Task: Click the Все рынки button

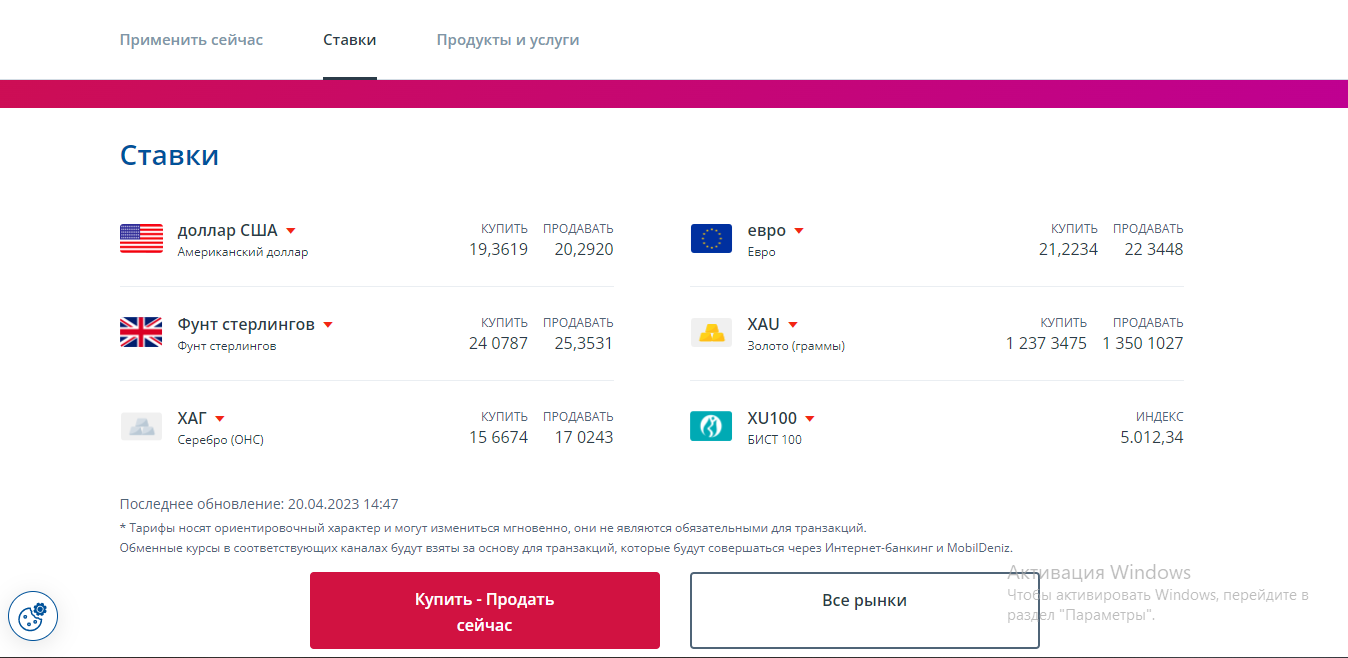Action: click(864, 601)
